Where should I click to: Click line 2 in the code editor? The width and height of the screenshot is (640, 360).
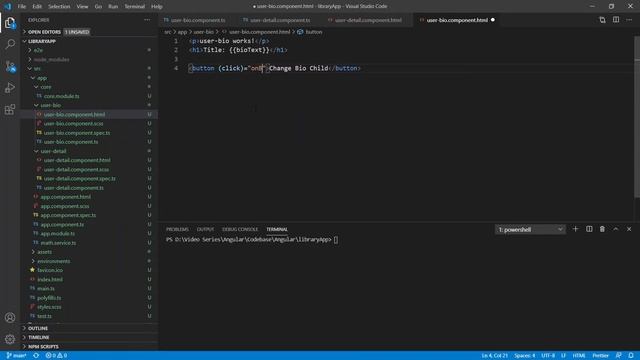pos(238,50)
